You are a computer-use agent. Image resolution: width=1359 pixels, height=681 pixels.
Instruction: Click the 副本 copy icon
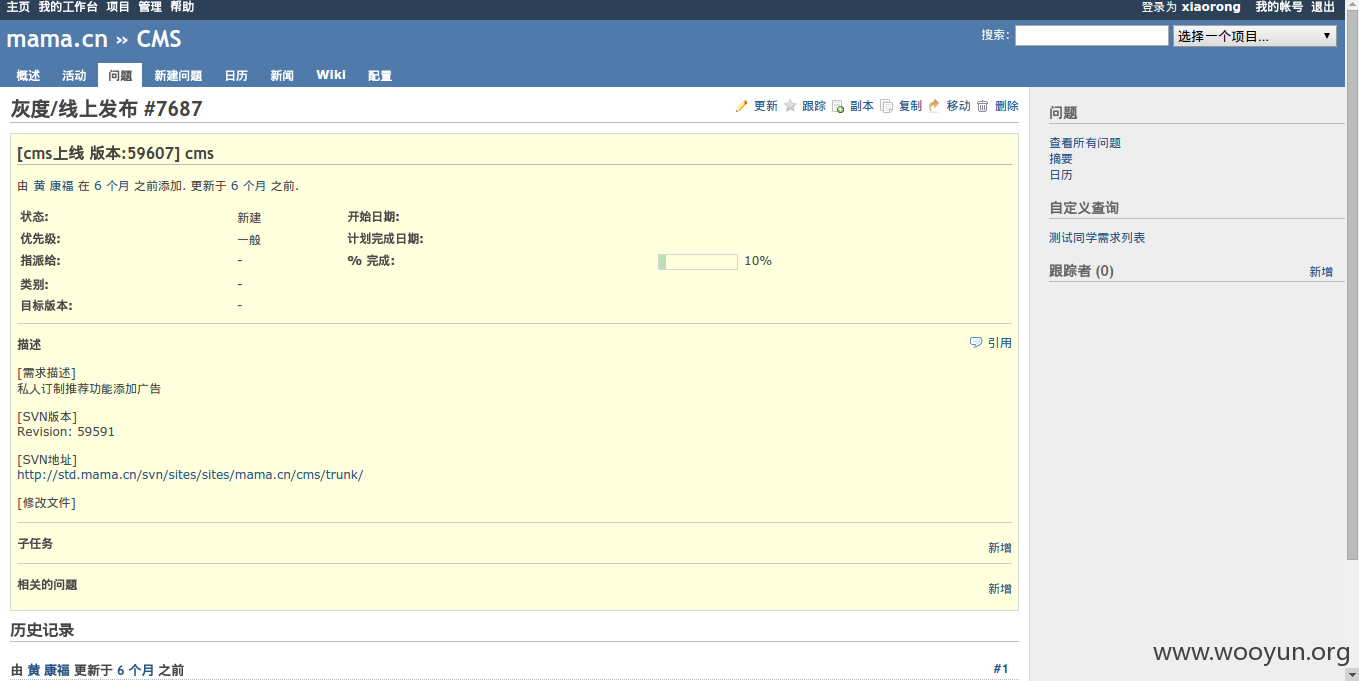click(x=839, y=106)
